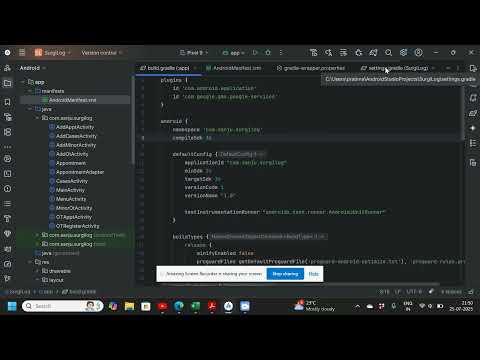This screenshot has height=360, width=480.
Task: Expand the layout folder
Action: 37,280
